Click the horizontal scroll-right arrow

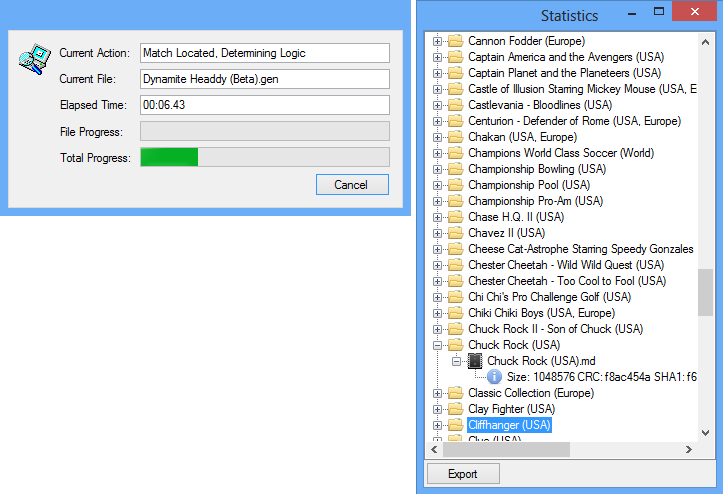point(689,450)
